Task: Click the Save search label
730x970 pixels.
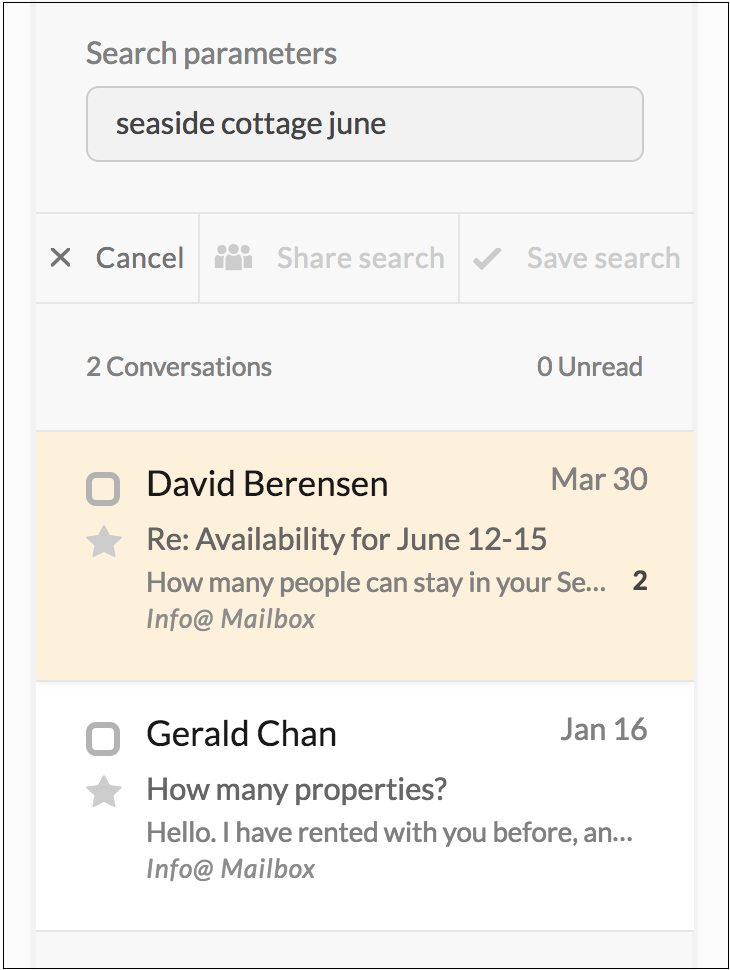Action: [603, 258]
